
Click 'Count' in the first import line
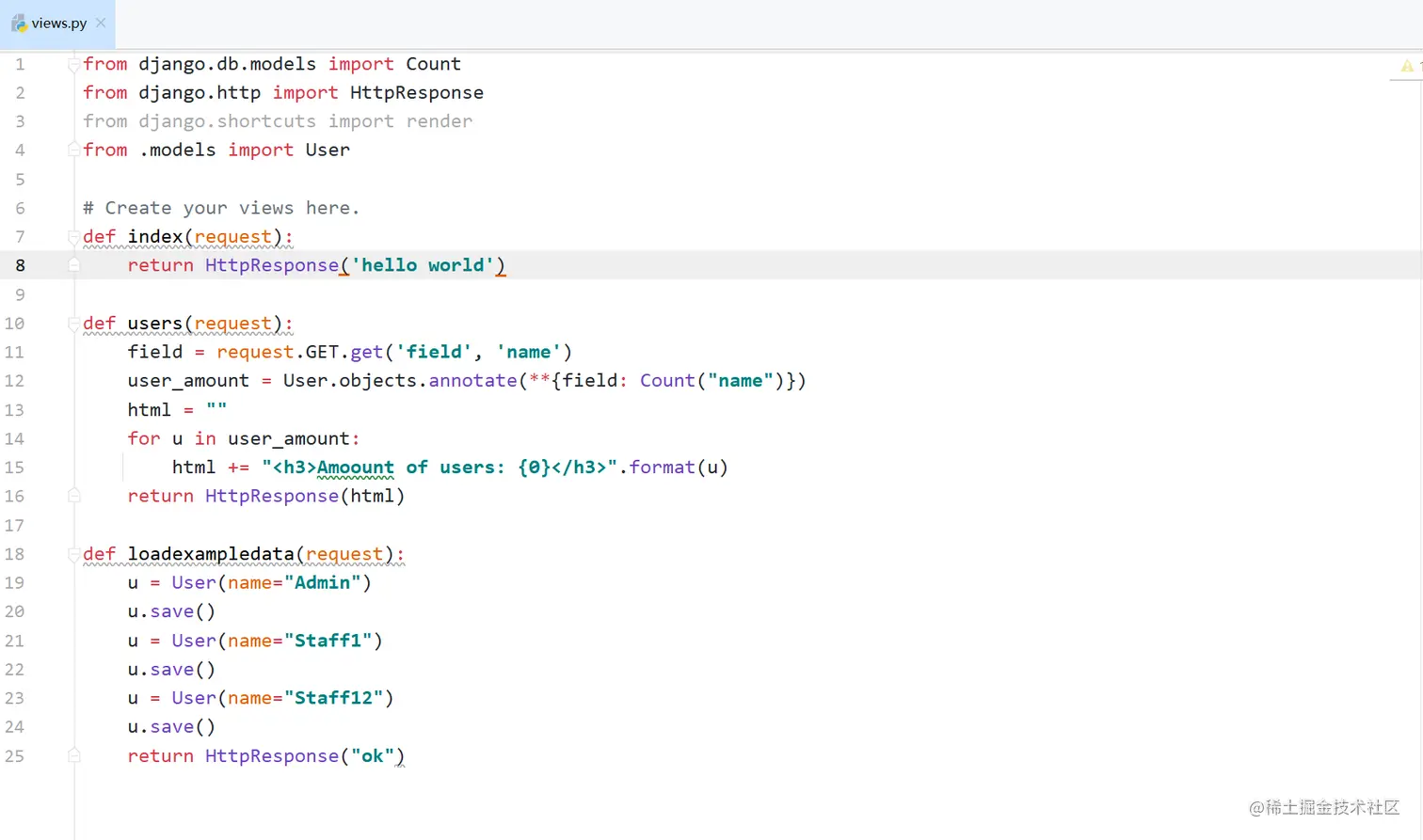click(x=433, y=64)
